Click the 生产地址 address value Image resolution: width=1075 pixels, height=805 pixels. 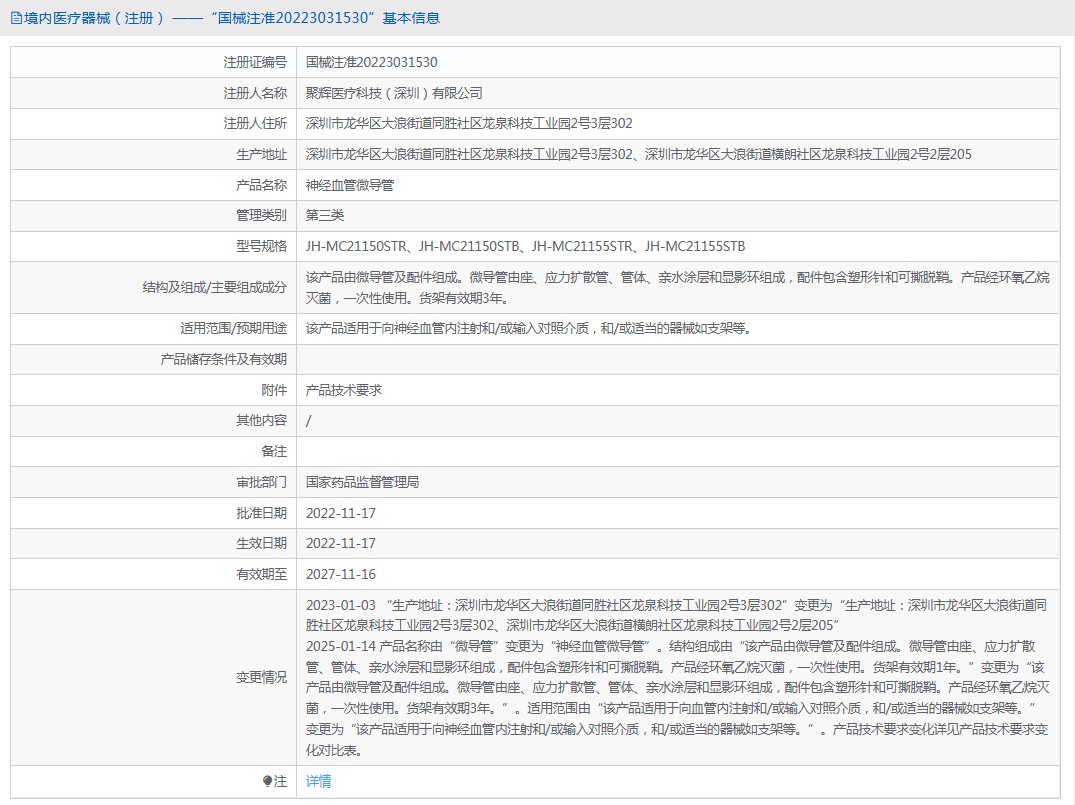click(x=638, y=154)
